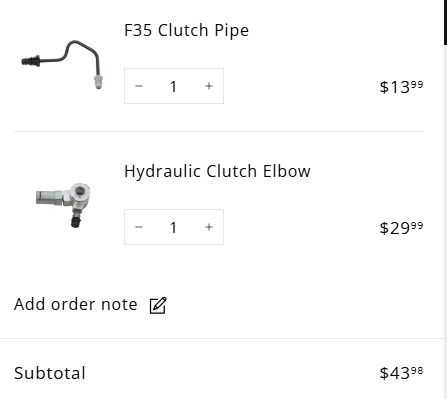
Task: Open the Hydraulic Clutch Elbow product title
Action: 217,171
